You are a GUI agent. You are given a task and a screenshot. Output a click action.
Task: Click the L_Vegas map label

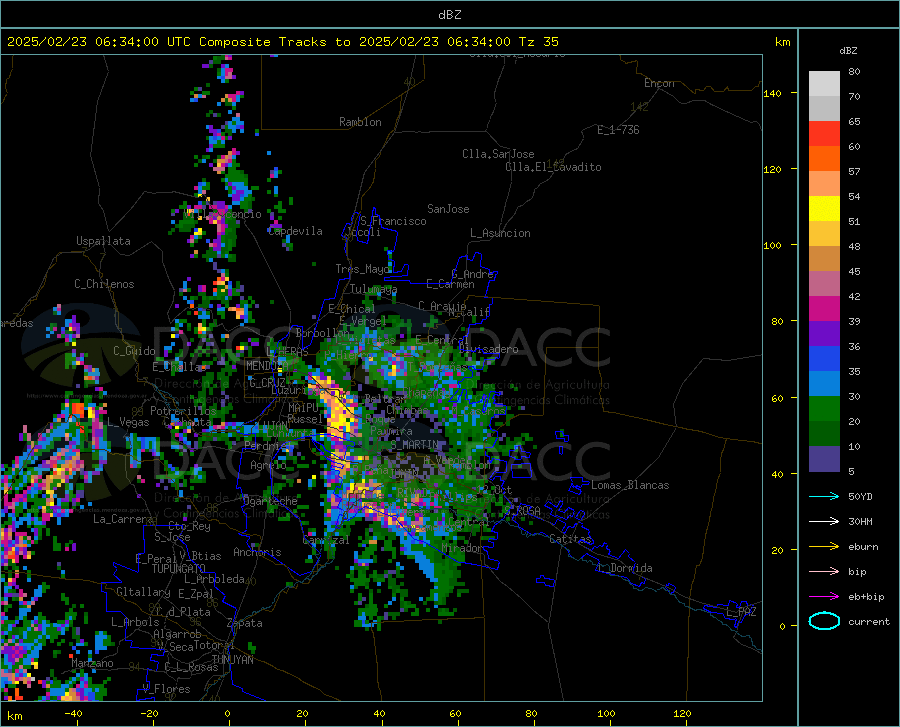[128, 422]
